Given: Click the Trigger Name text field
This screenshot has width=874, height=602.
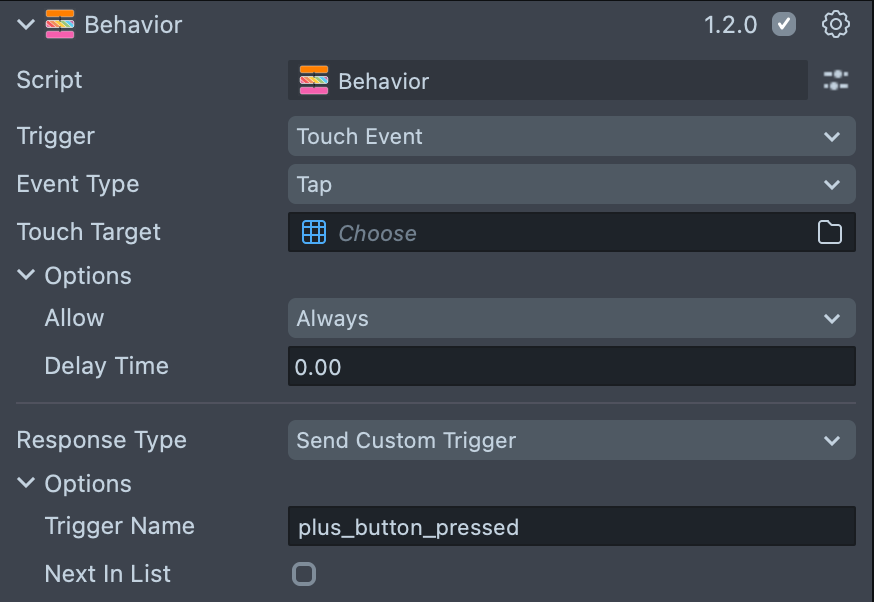Looking at the screenshot, I should 571,527.
